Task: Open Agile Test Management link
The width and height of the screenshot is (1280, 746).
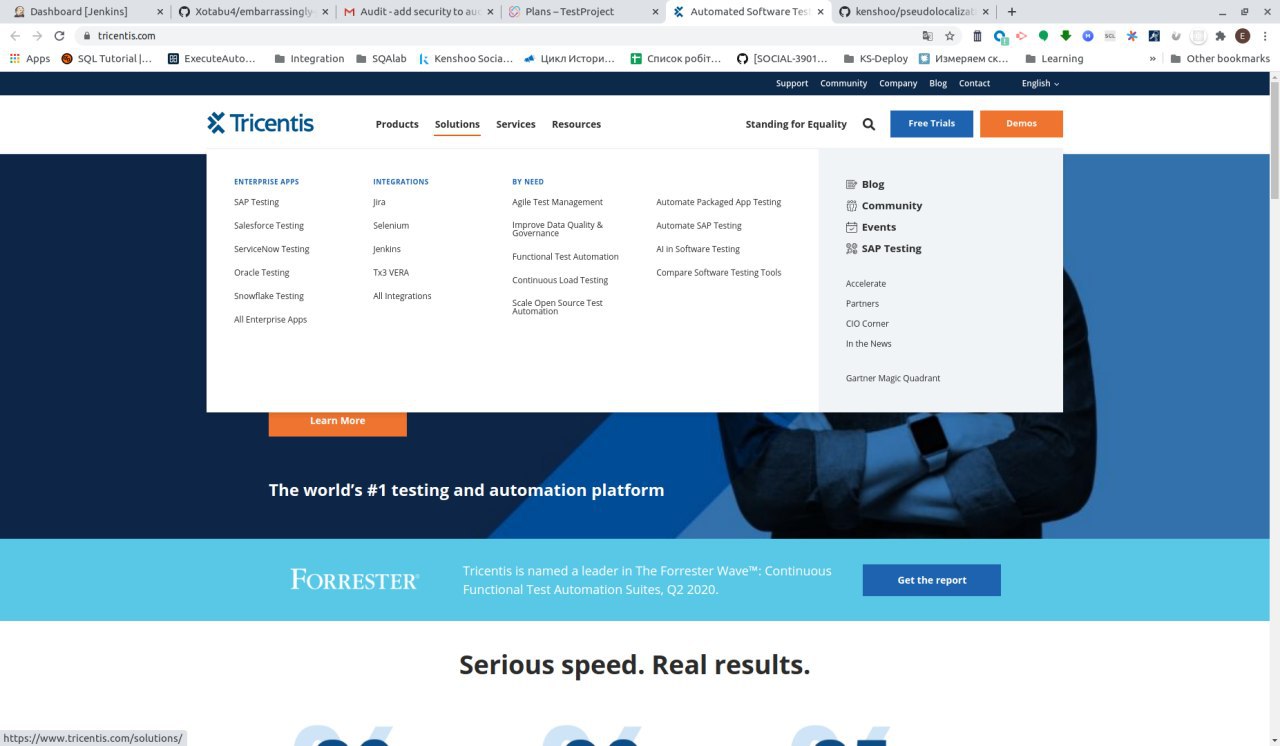Action: point(557,202)
